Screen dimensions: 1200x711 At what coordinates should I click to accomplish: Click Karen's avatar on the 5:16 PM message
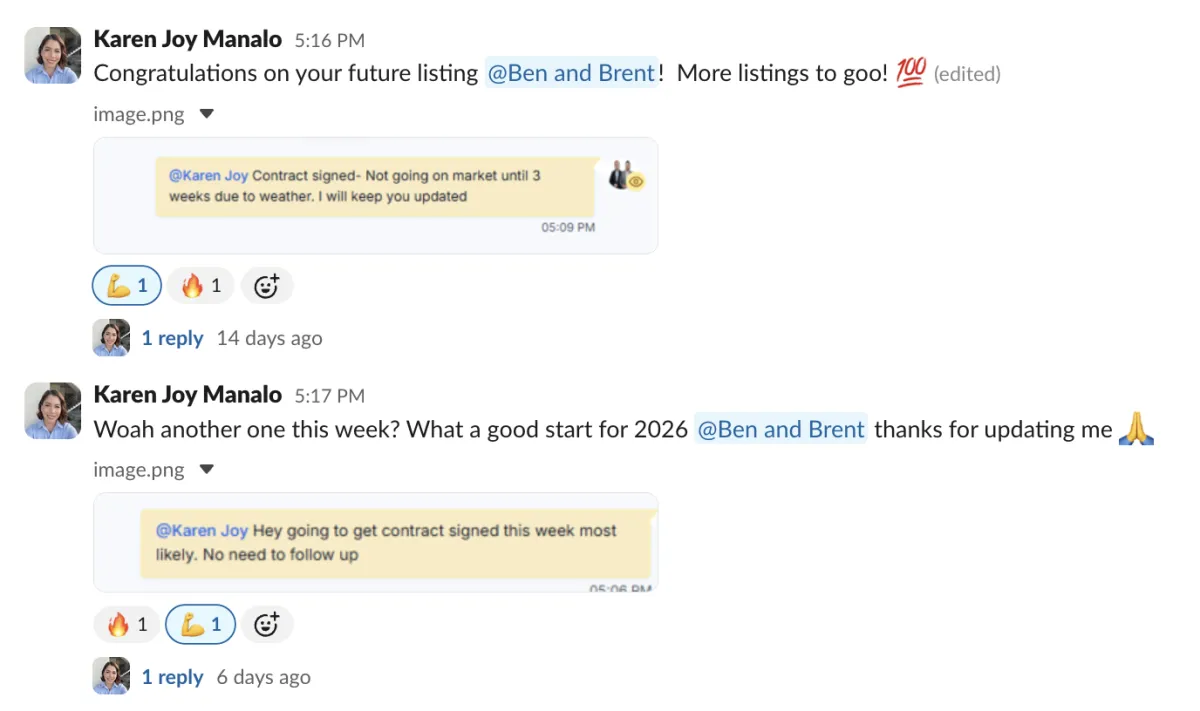click(52, 55)
